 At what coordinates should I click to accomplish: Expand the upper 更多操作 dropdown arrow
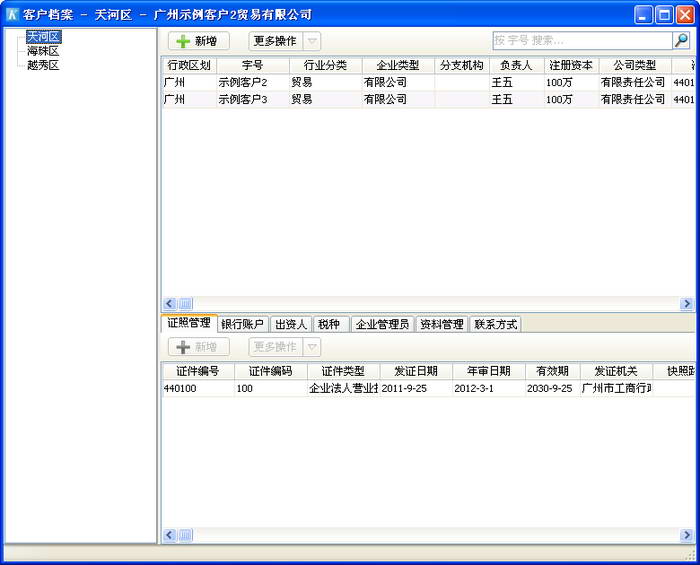pyautogui.click(x=312, y=41)
